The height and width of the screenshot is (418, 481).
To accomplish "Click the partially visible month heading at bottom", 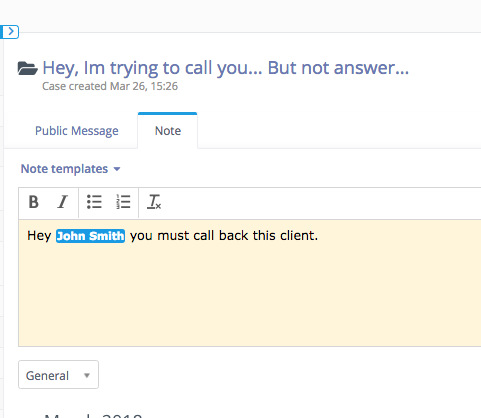I will coord(93,415).
